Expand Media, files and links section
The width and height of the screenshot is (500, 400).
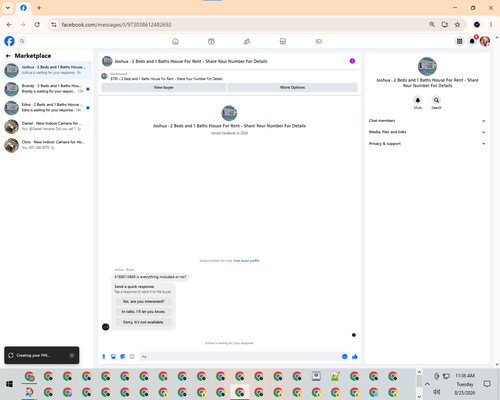click(x=427, y=132)
